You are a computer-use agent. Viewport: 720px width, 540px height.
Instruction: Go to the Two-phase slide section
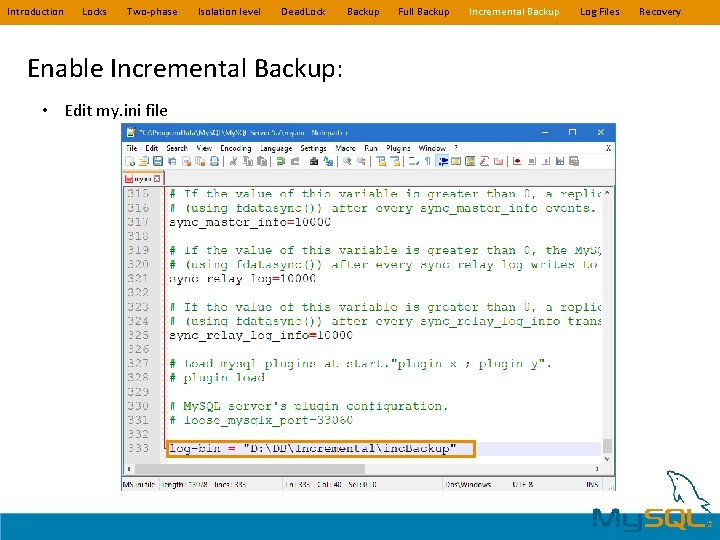[x=152, y=12]
